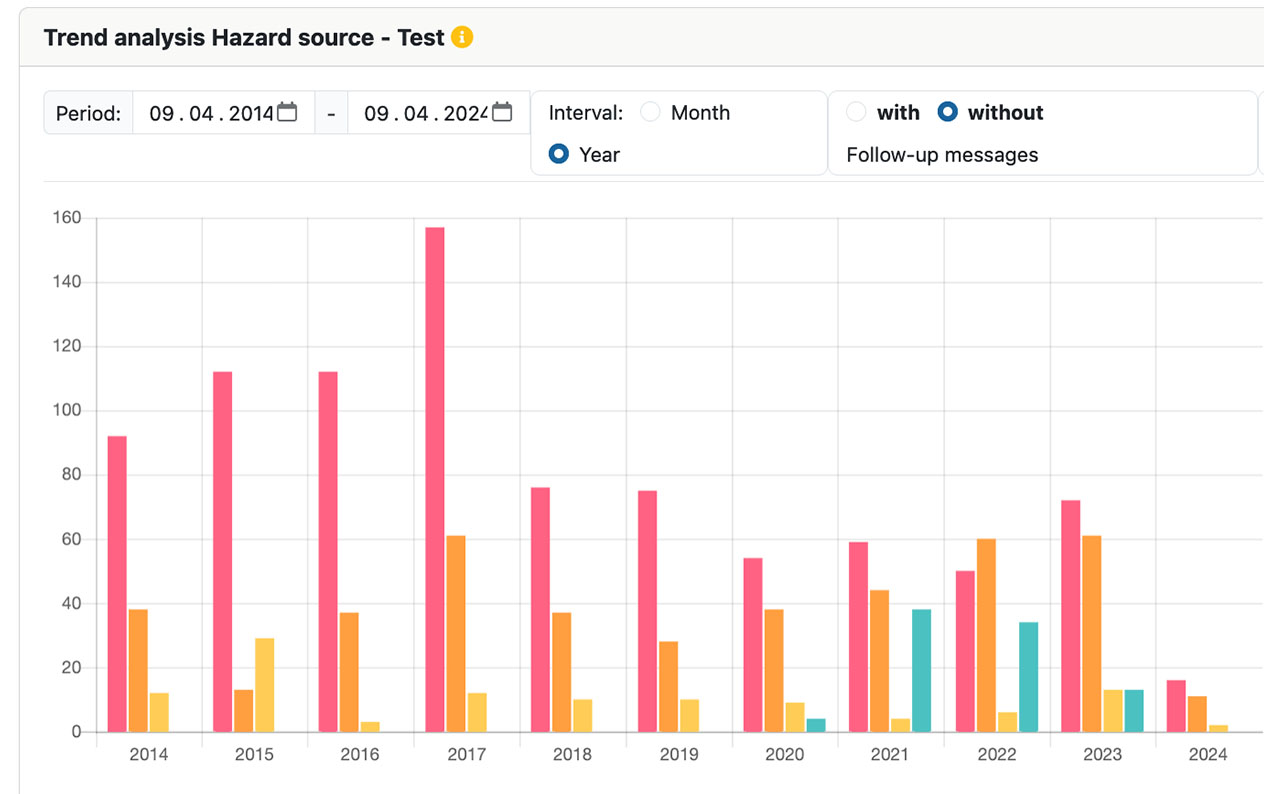This screenshot has height=794, width=1264.
Task: Click the yellow info icon beside the title
Action: pyautogui.click(x=461, y=38)
